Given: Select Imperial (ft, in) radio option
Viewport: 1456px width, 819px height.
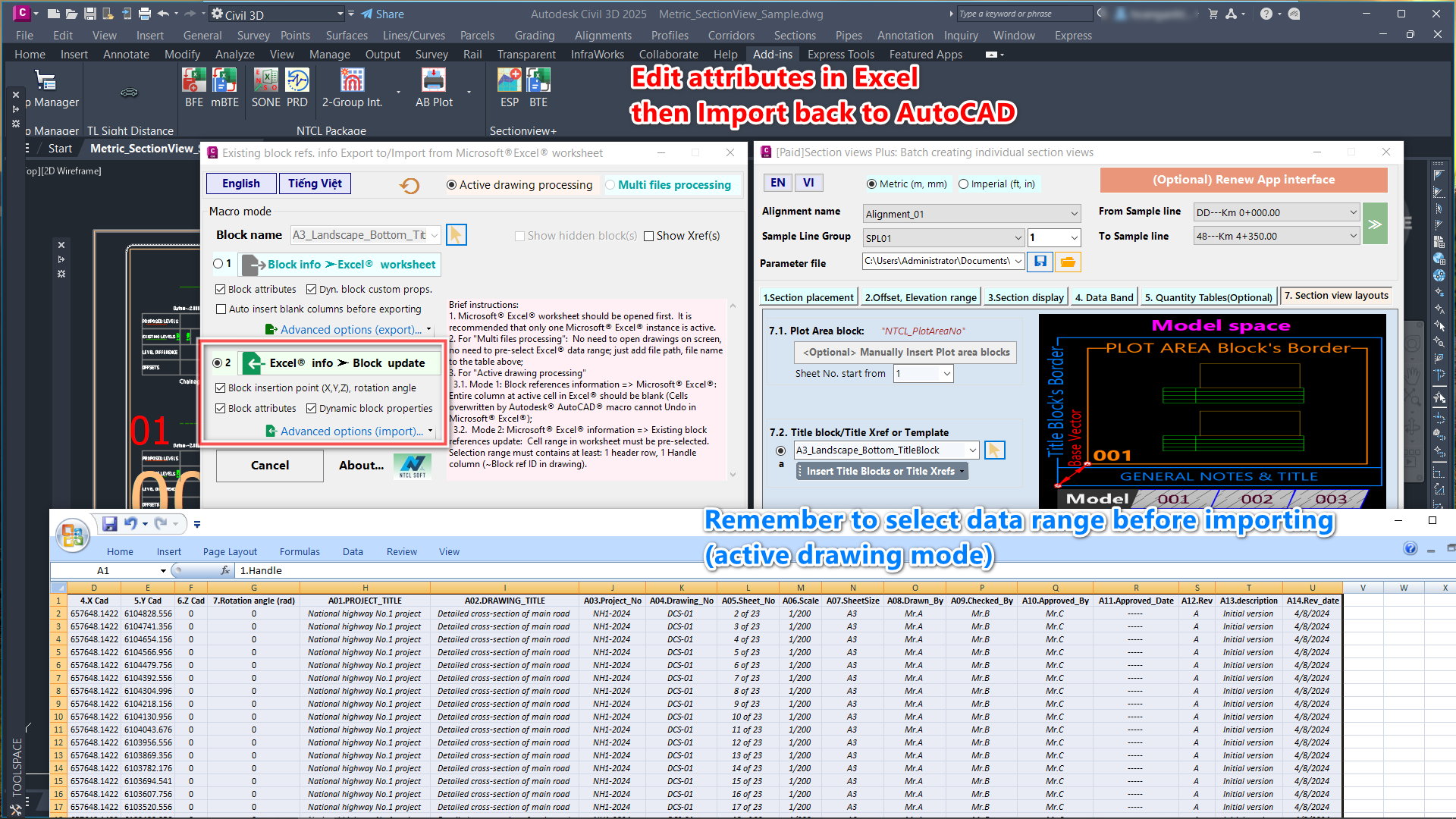Looking at the screenshot, I should click(x=964, y=184).
